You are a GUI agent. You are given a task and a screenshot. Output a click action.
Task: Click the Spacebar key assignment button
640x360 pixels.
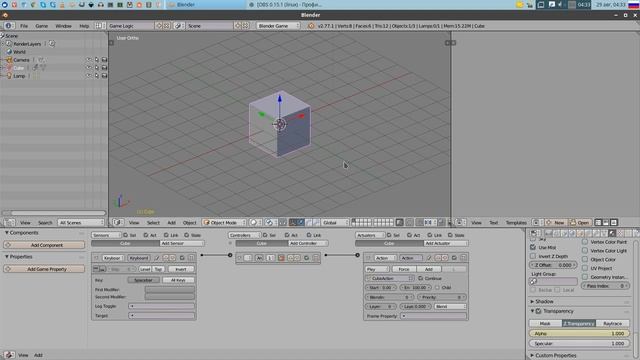tap(143, 280)
